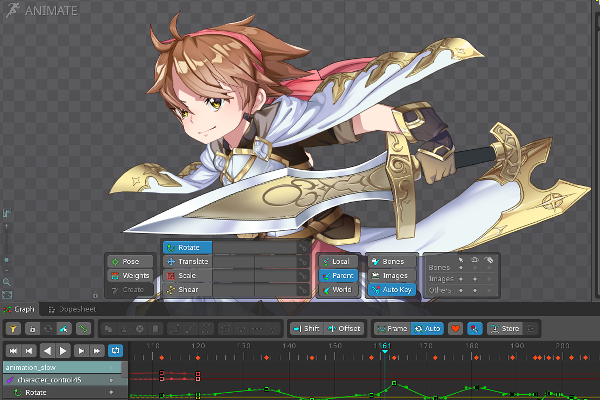
Task: Click the viewport zoom magnifier icon
Action: (x=7, y=282)
